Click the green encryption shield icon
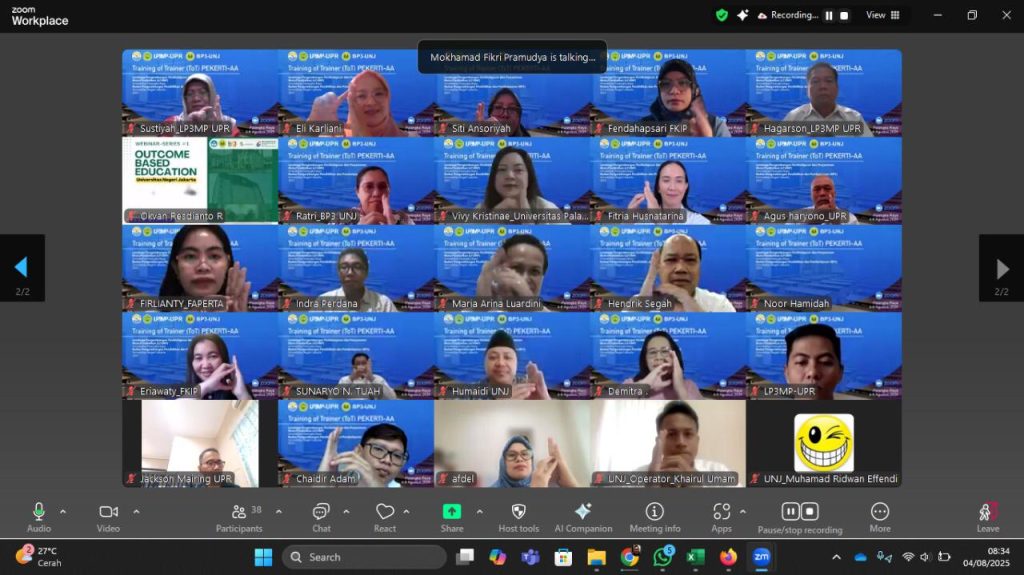The width and height of the screenshot is (1024, 575). click(x=722, y=15)
